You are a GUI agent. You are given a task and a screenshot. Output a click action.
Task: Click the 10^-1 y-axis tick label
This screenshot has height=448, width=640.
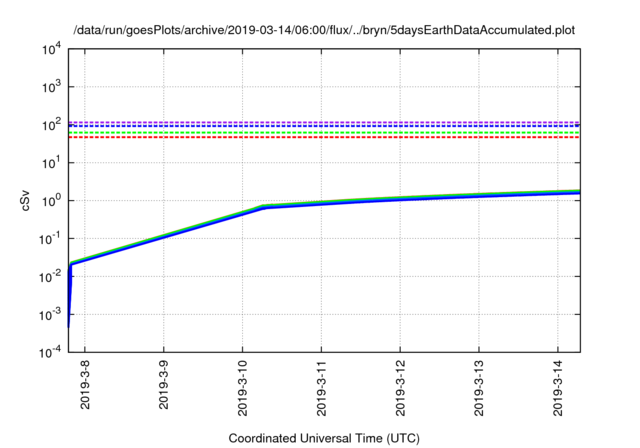(50, 239)
